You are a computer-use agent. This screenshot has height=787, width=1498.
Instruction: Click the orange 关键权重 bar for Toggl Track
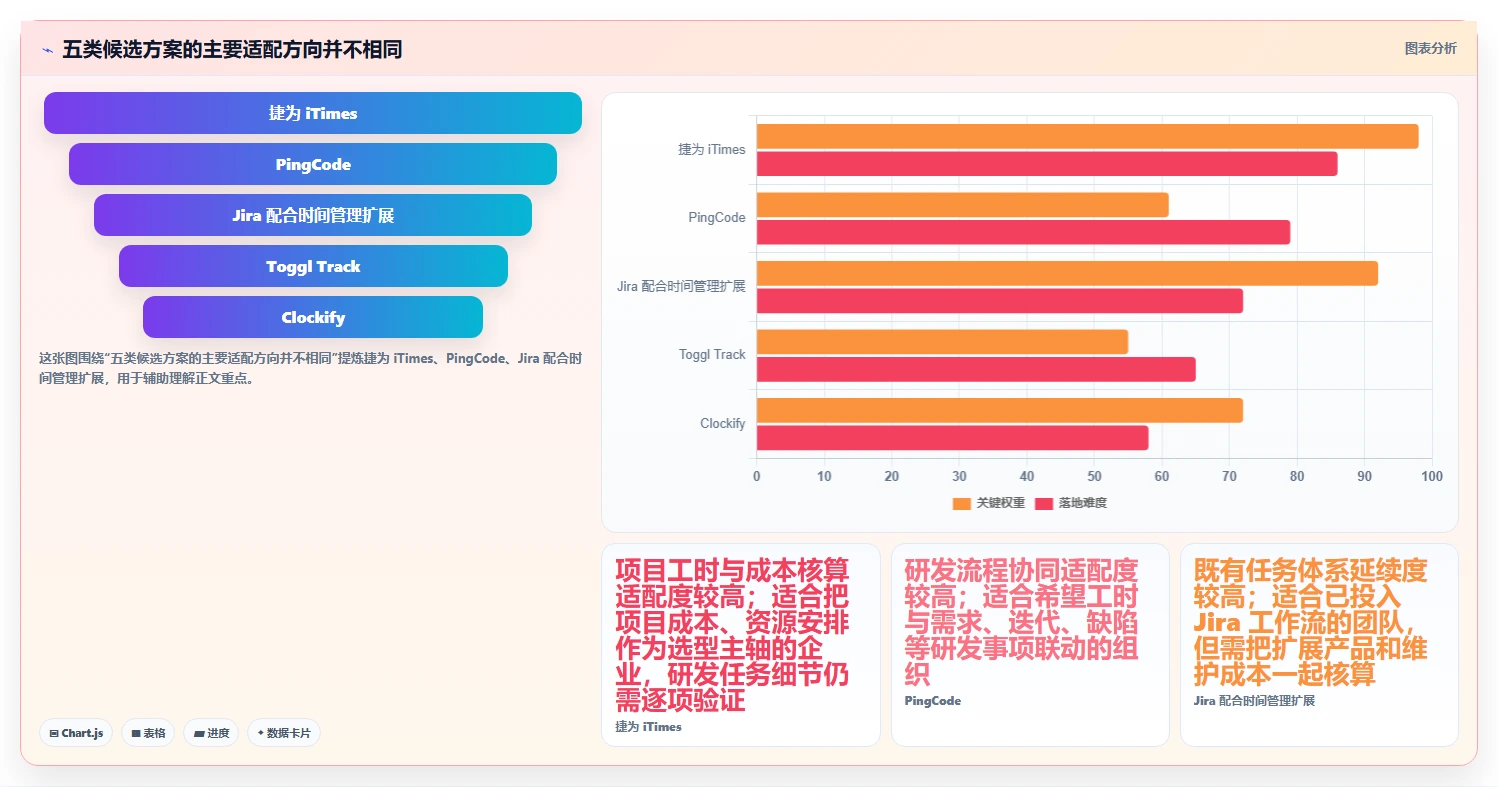[942, 341]
